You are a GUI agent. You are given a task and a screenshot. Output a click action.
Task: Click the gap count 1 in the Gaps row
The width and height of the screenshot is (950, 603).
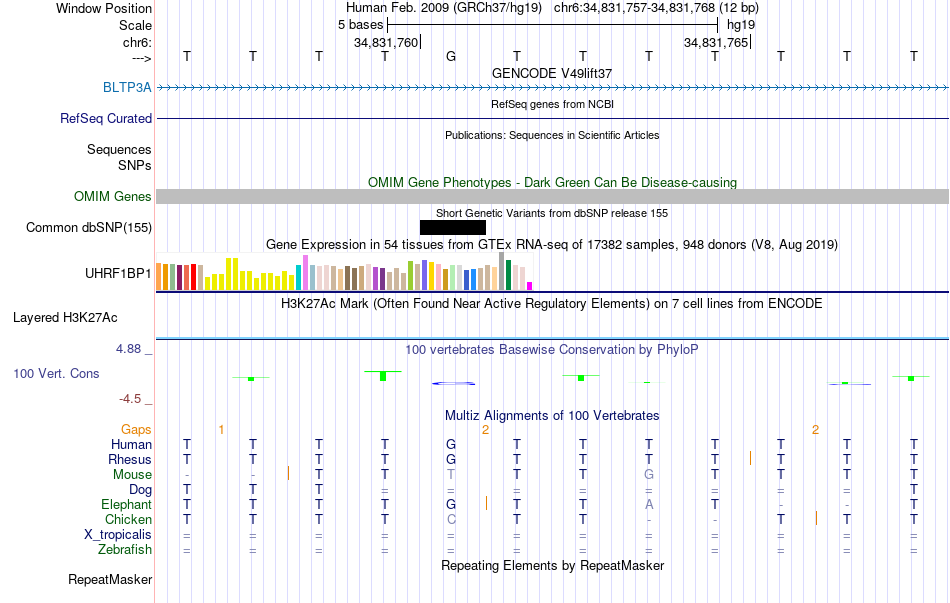pos(221,430)
